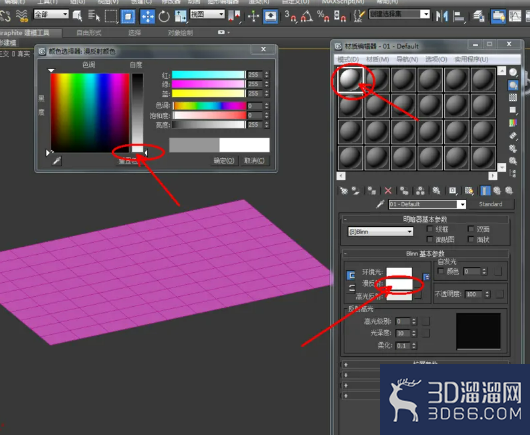Image resolution: width=530 pixels, height=435 pixels.
Task: Open 材质 menu in Material Editor
Action: 377,59
